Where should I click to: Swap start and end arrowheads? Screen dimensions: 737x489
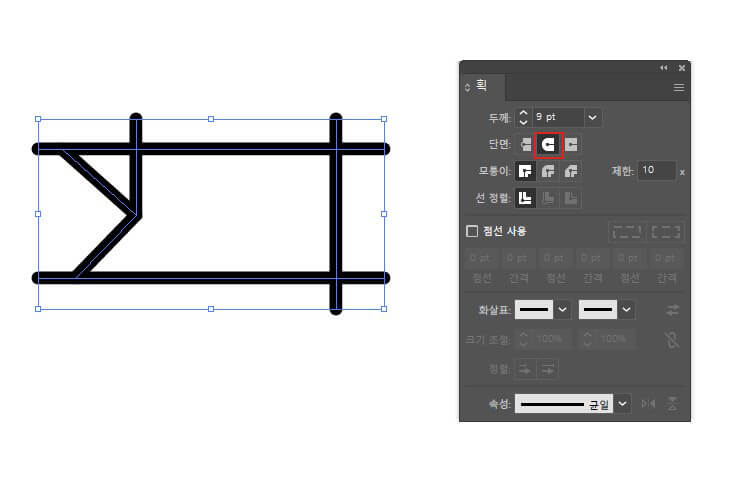click(x=673, y=310)
